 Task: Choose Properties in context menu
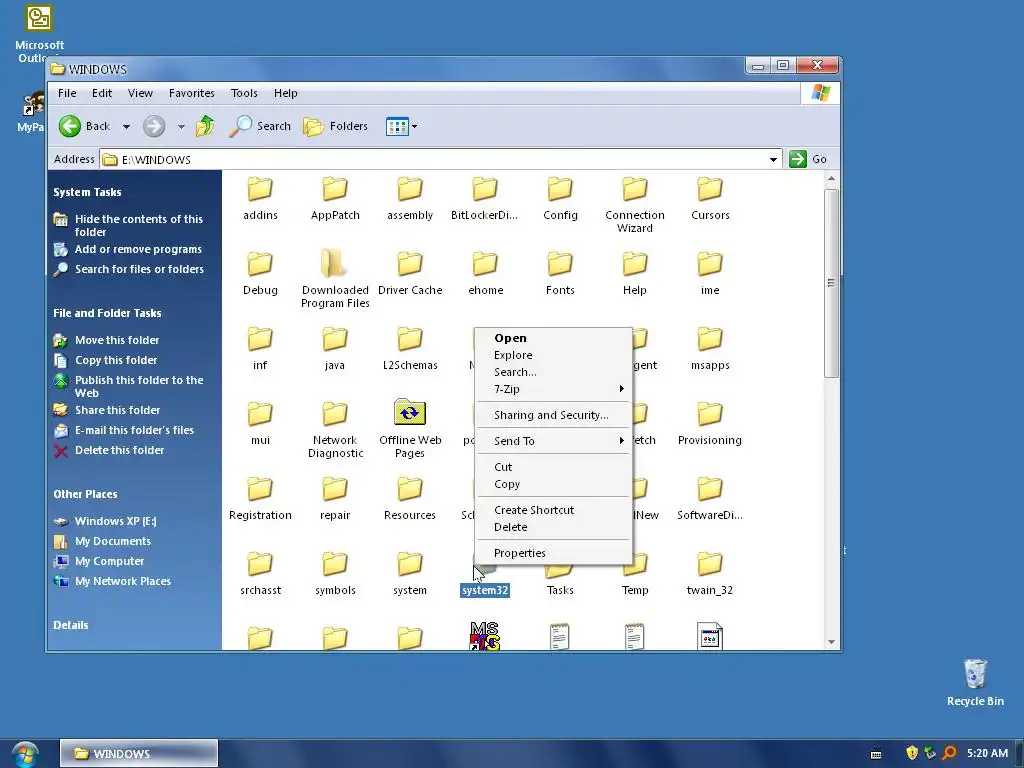(x=554, y=553)
